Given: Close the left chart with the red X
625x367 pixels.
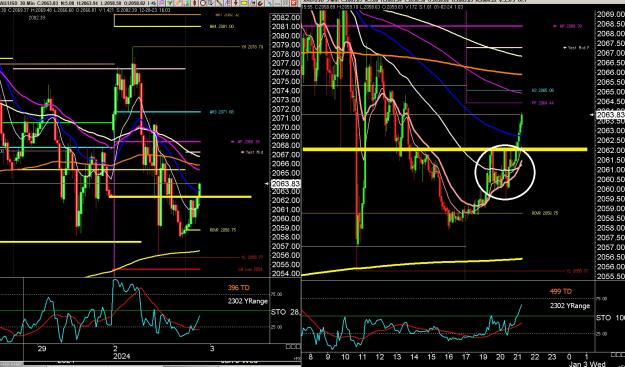Looking at the screenshot, I should 293,3.
